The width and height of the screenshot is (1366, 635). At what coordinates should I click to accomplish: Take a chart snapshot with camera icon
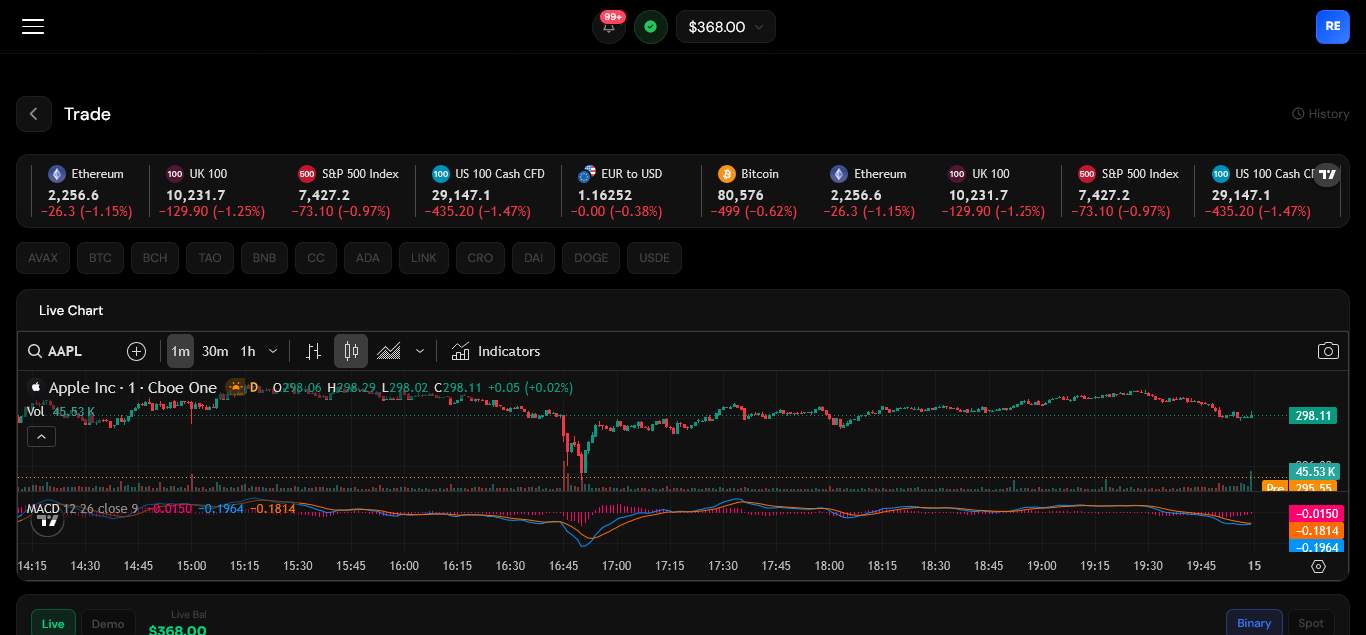tap(1328, 351)
